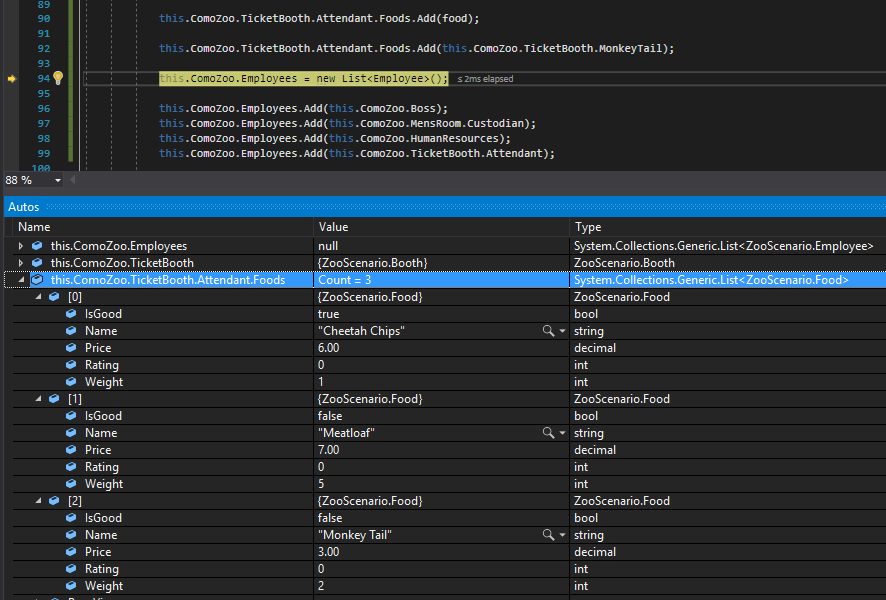Select the Price value 7.00 cell
Viewport: 886px width, 600px height.
coord(329,450)
